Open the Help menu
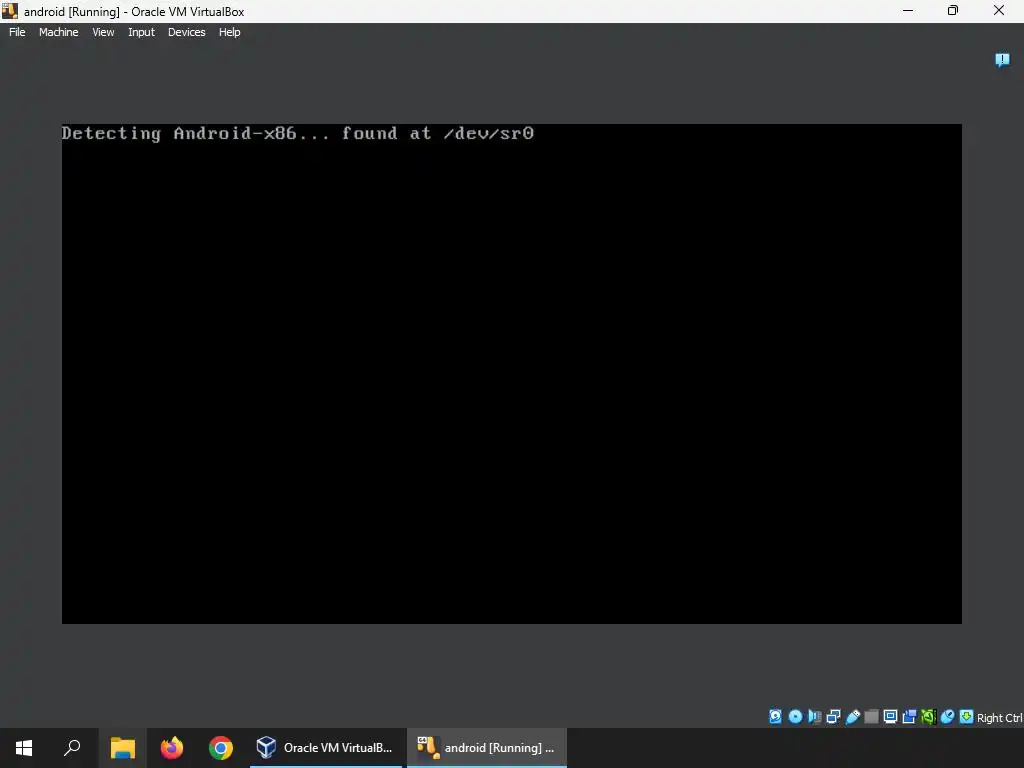Screen dimensions: 1024x768 229,32
